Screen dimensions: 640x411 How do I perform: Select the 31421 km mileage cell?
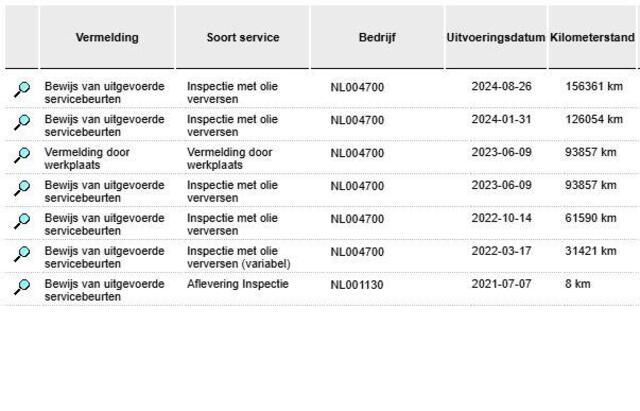tap(590, 252)
